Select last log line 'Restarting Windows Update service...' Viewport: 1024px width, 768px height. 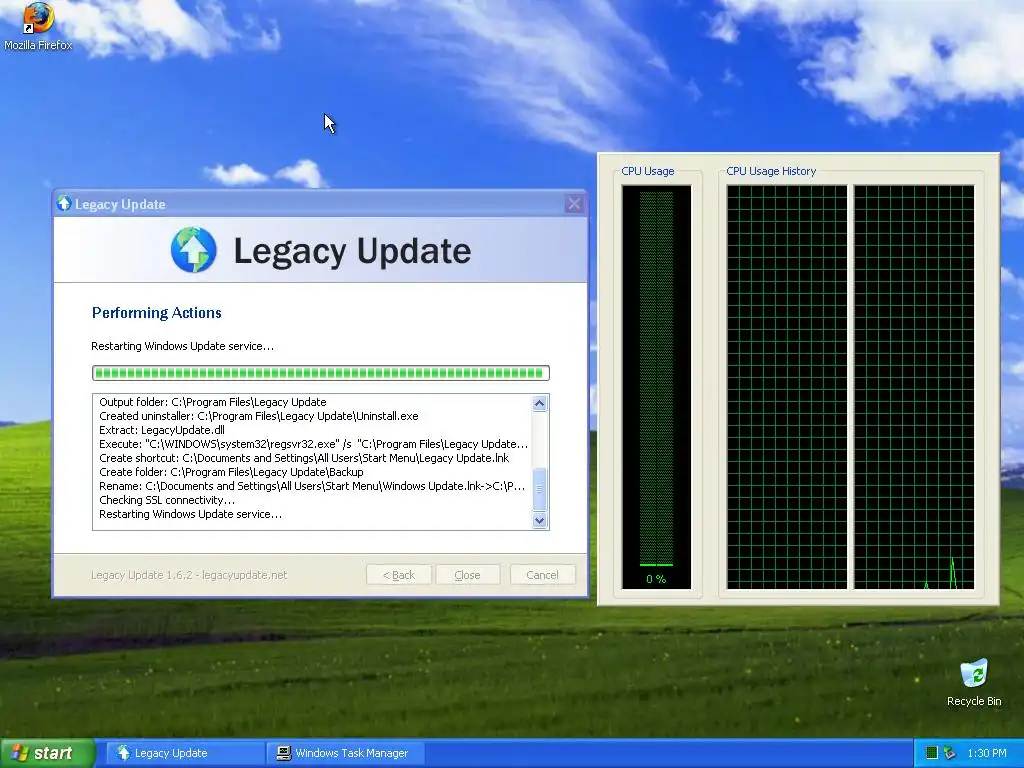pyautogui.click(x=191, y=514)
